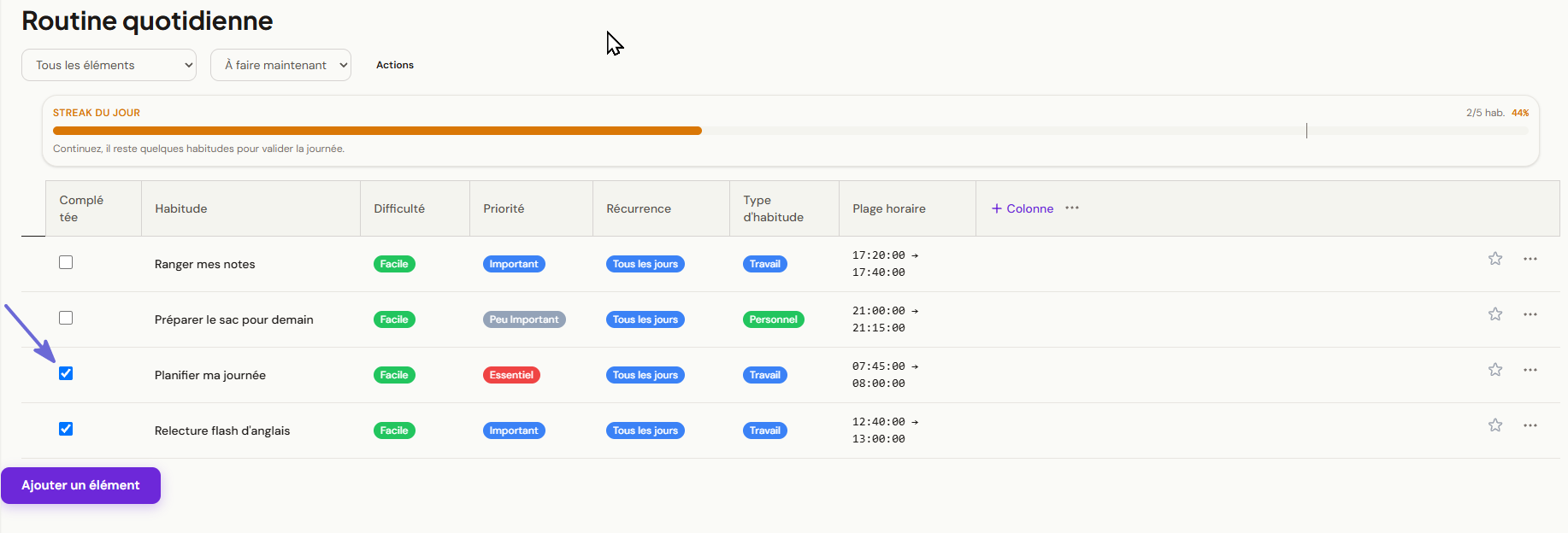
Task: Click Important tag in Relecture flash d'anglais row
Action: (514, 430)
